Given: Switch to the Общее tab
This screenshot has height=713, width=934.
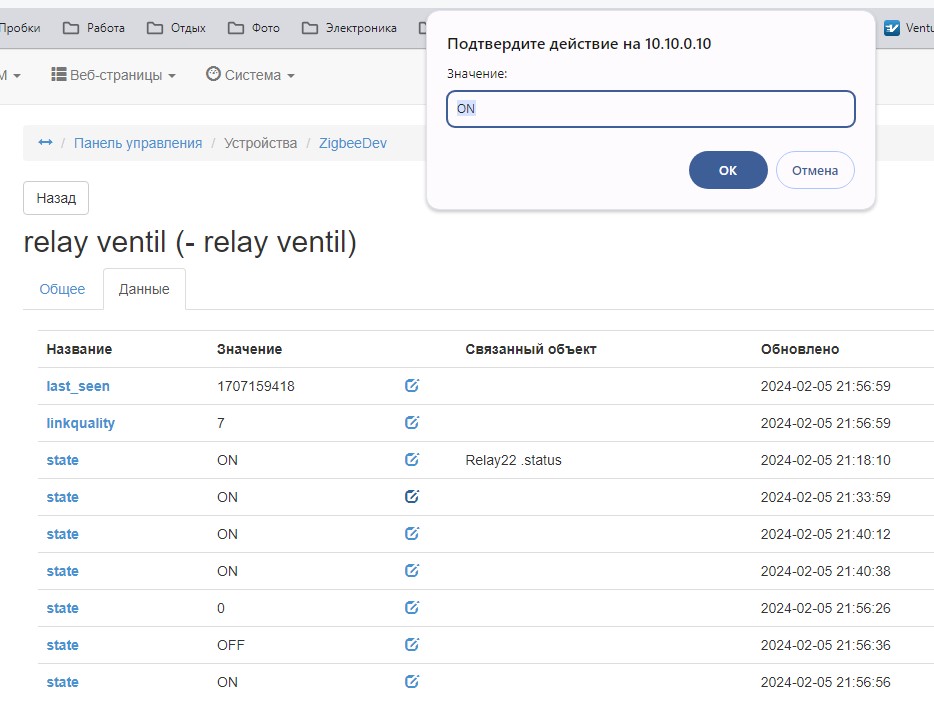Looking at the screenshot, I should pos(62,288).
